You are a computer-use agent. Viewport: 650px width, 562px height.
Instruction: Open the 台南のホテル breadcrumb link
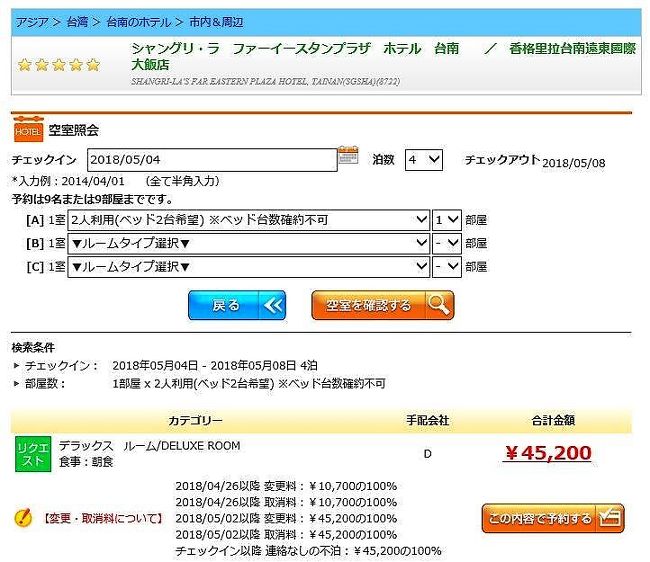click(x=138, y=22)
